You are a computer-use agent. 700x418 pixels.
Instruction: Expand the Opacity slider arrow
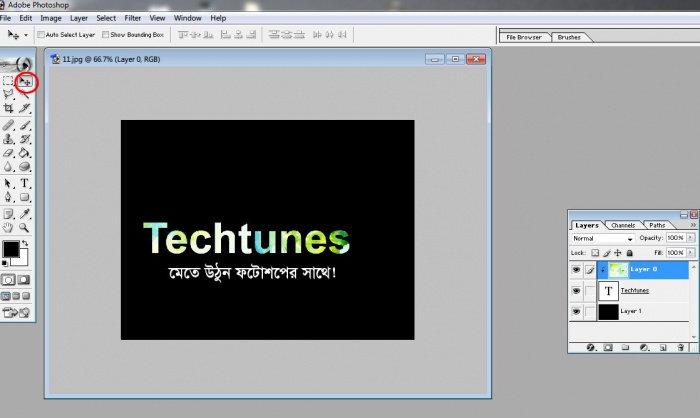click(690, 239)
